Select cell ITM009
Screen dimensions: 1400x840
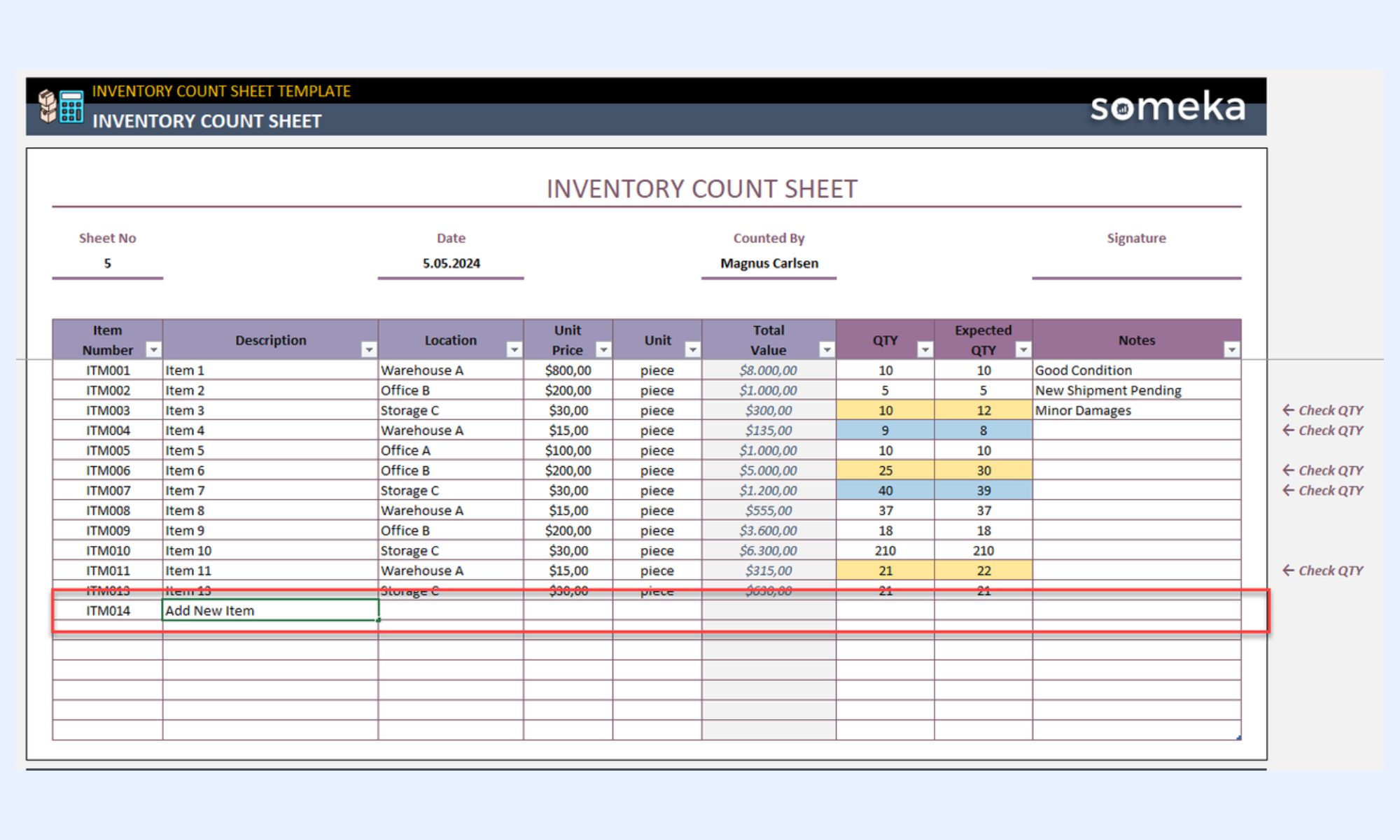coord(108,531)
